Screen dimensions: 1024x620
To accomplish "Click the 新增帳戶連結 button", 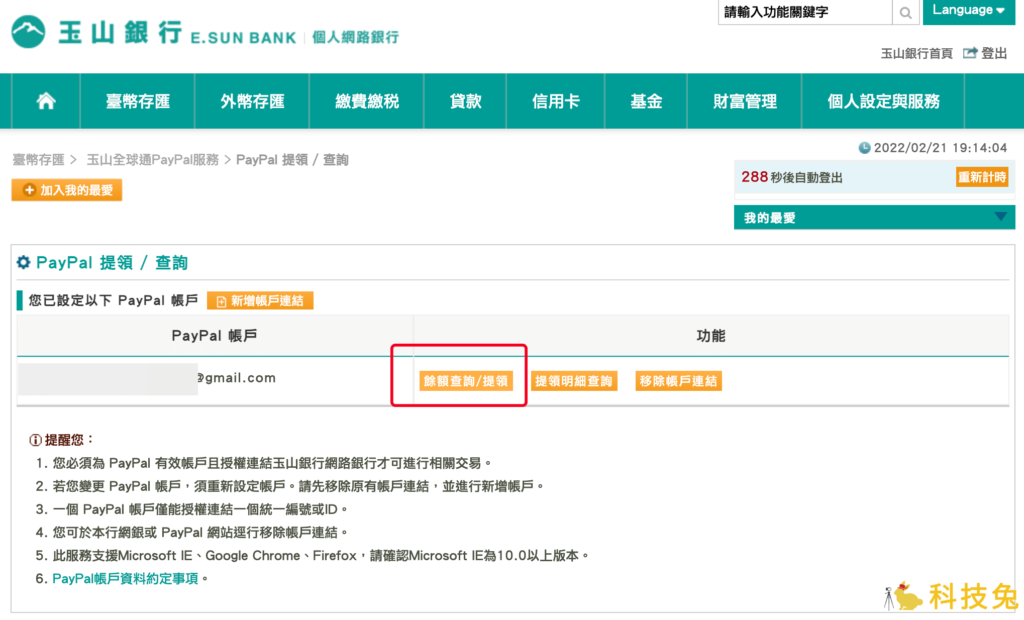I will tap(260, 301).
